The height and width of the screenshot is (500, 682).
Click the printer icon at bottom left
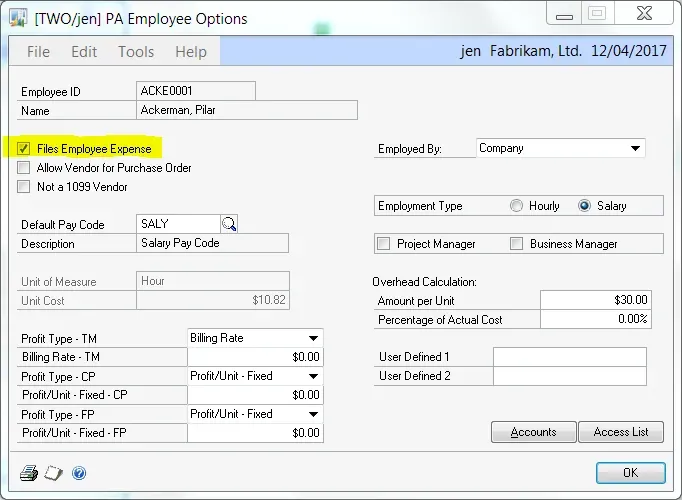point(29,473)
